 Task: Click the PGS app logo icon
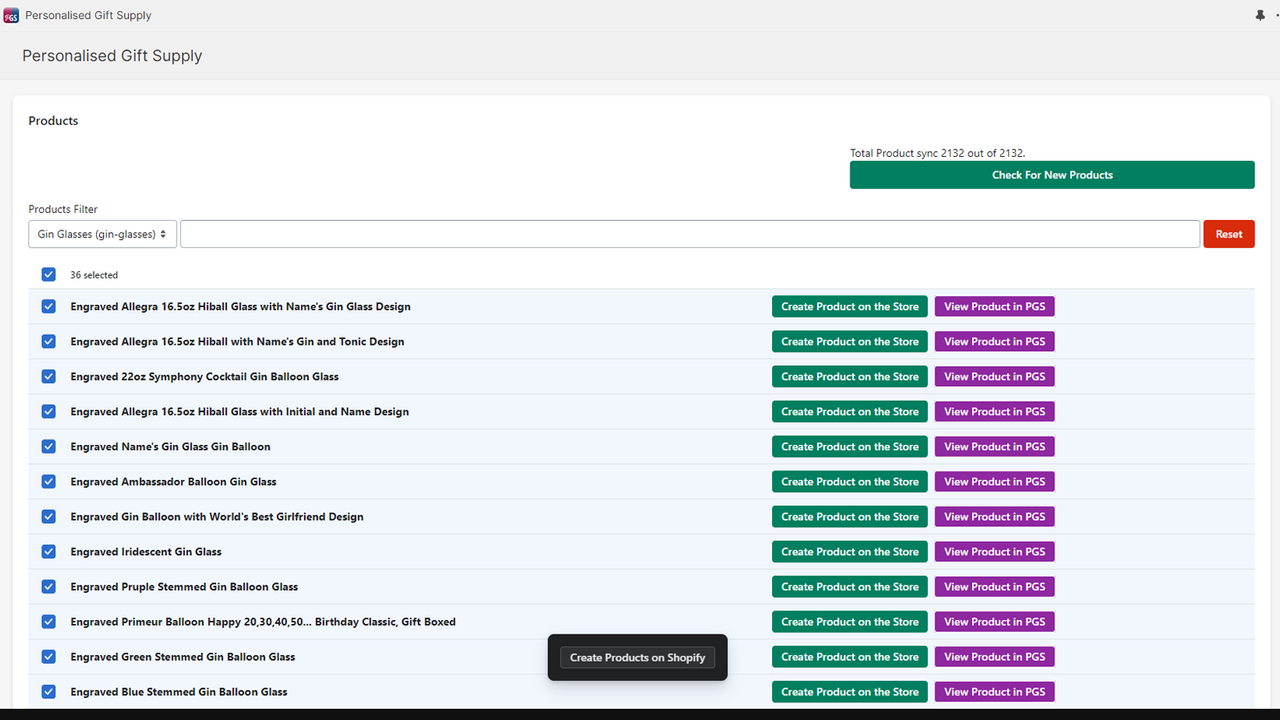coord(11,14)
